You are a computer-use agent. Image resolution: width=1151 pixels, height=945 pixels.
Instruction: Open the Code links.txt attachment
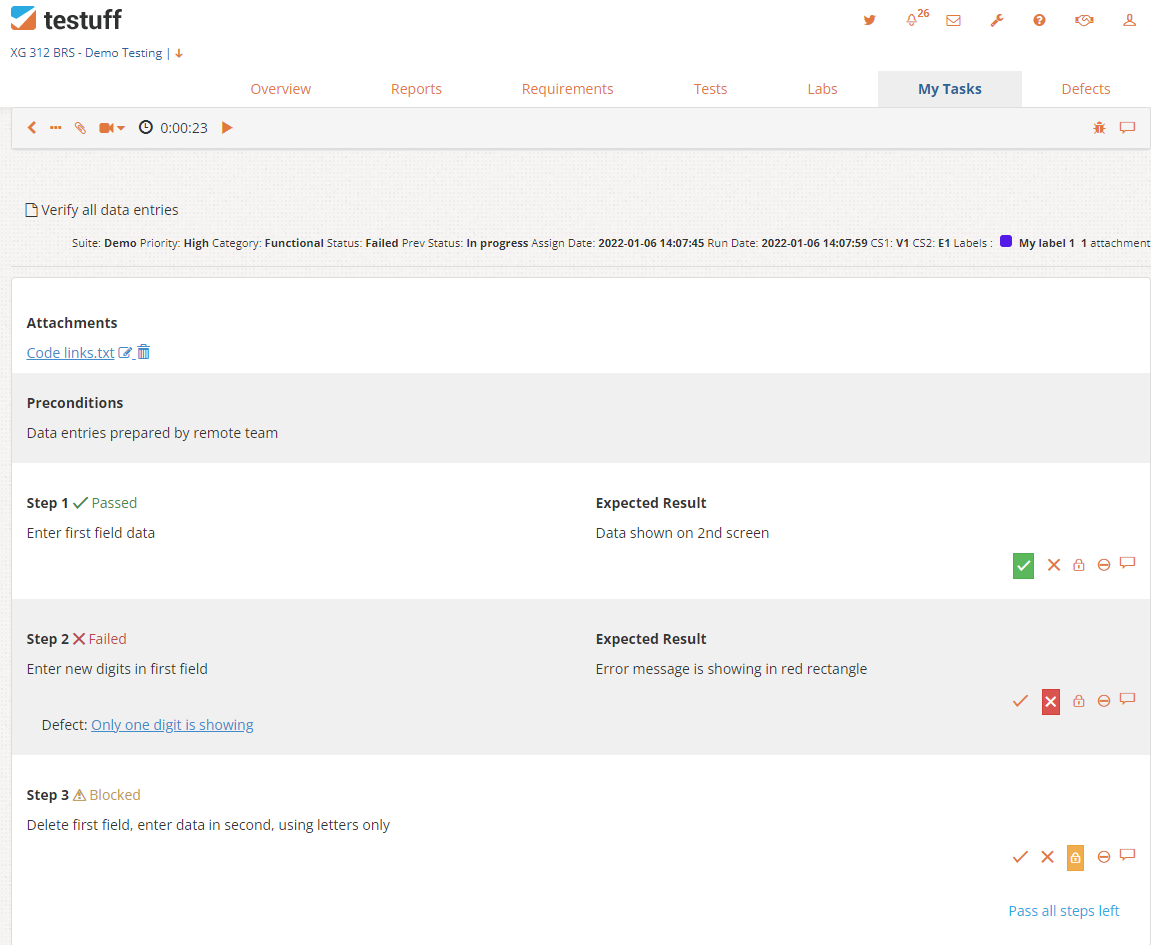click(70, 352)
